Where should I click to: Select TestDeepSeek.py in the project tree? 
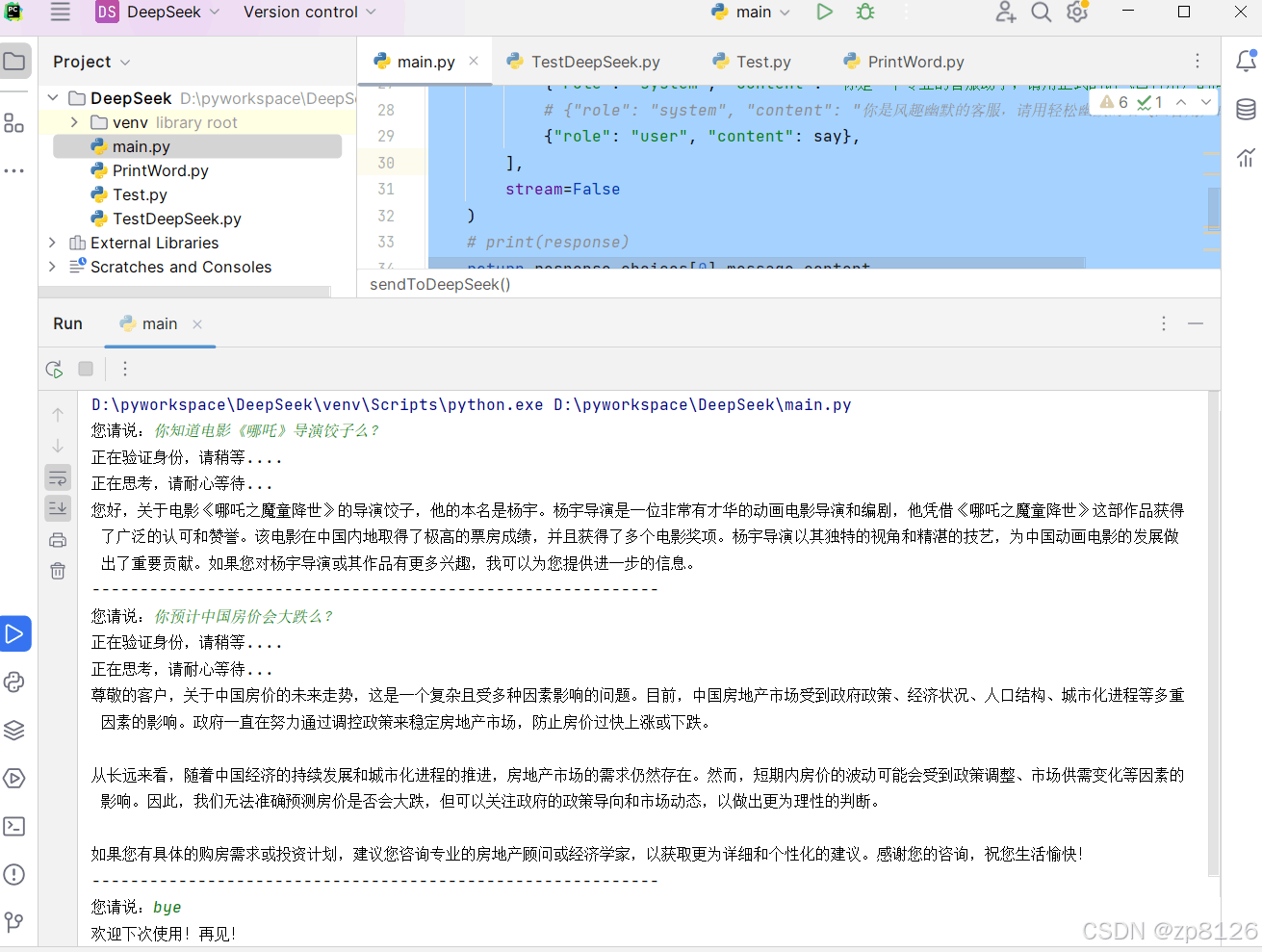coord(176,219)
